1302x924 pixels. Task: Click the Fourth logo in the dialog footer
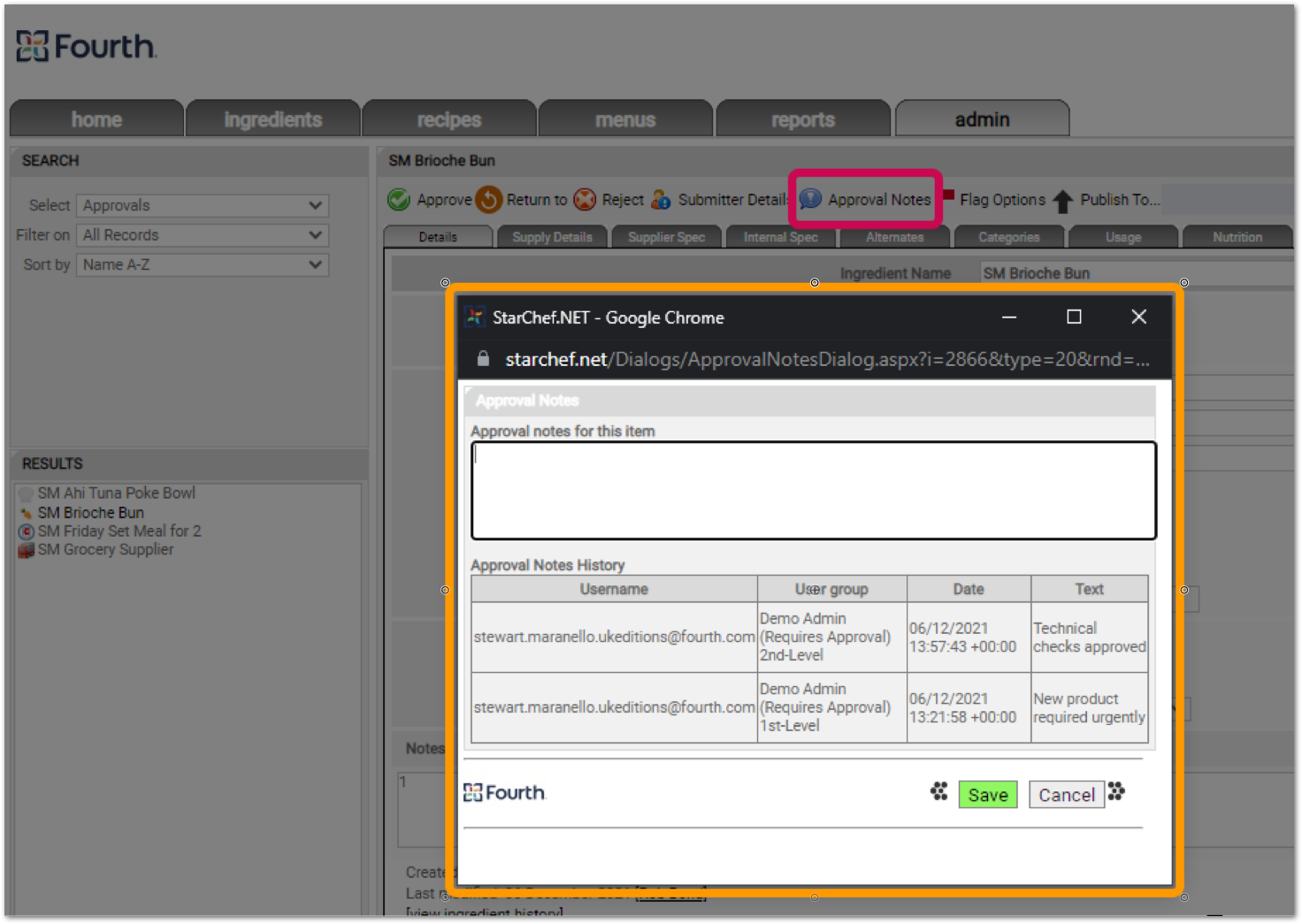[x=504, y=792]
